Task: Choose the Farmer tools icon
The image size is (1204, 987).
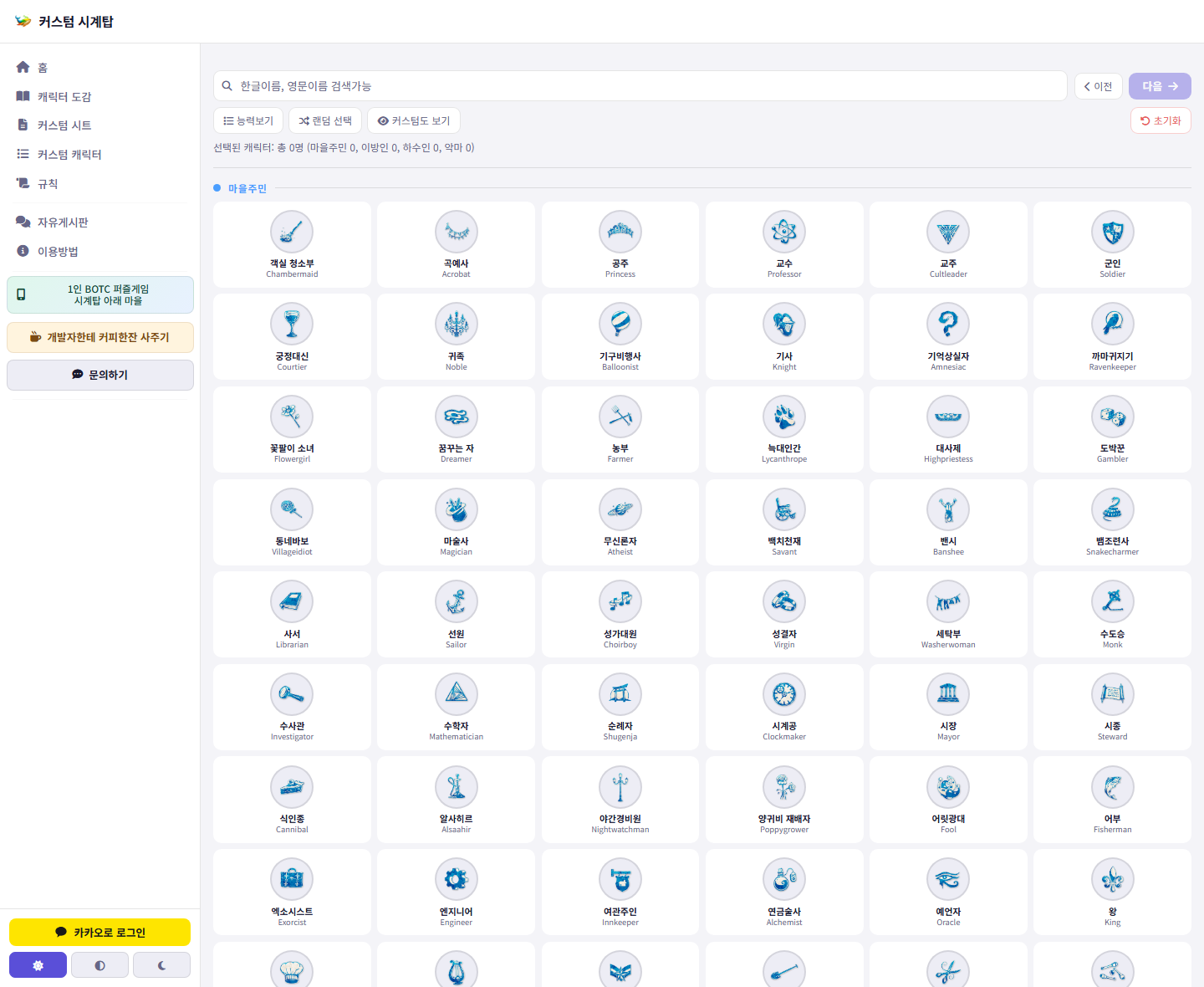Action: 620,417
